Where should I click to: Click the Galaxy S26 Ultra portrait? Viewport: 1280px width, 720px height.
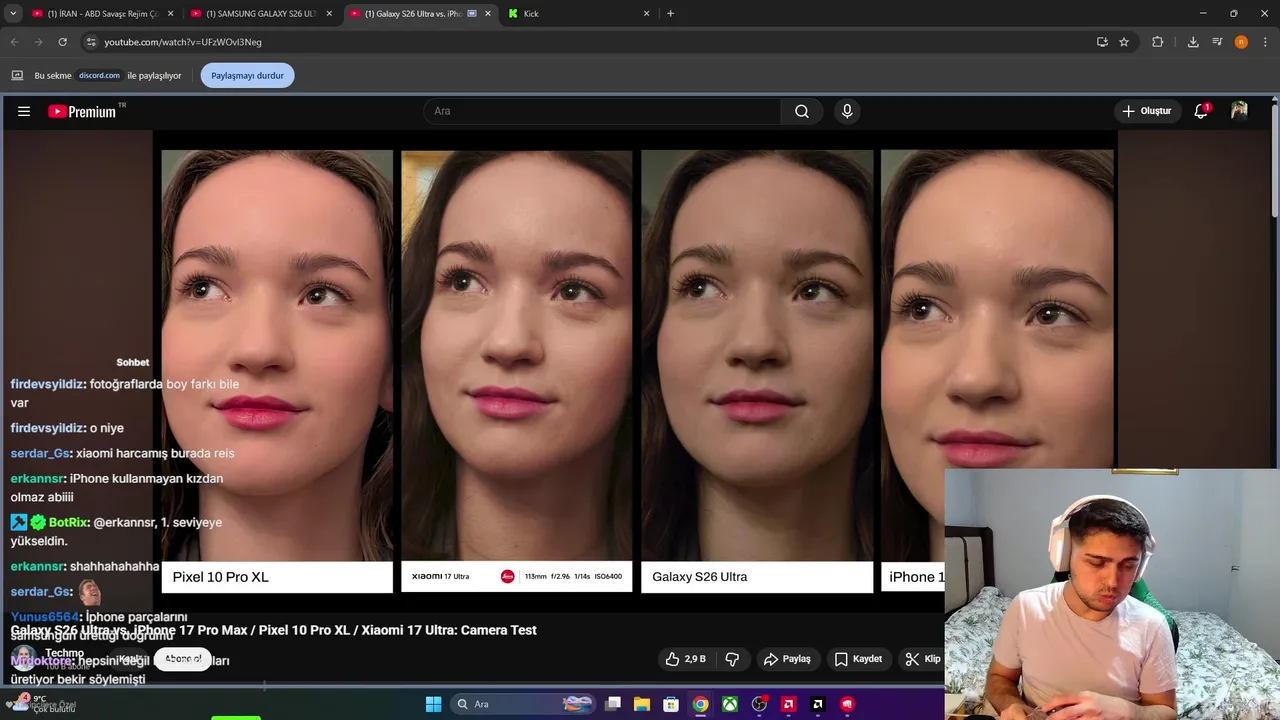[x=757, y=355]
